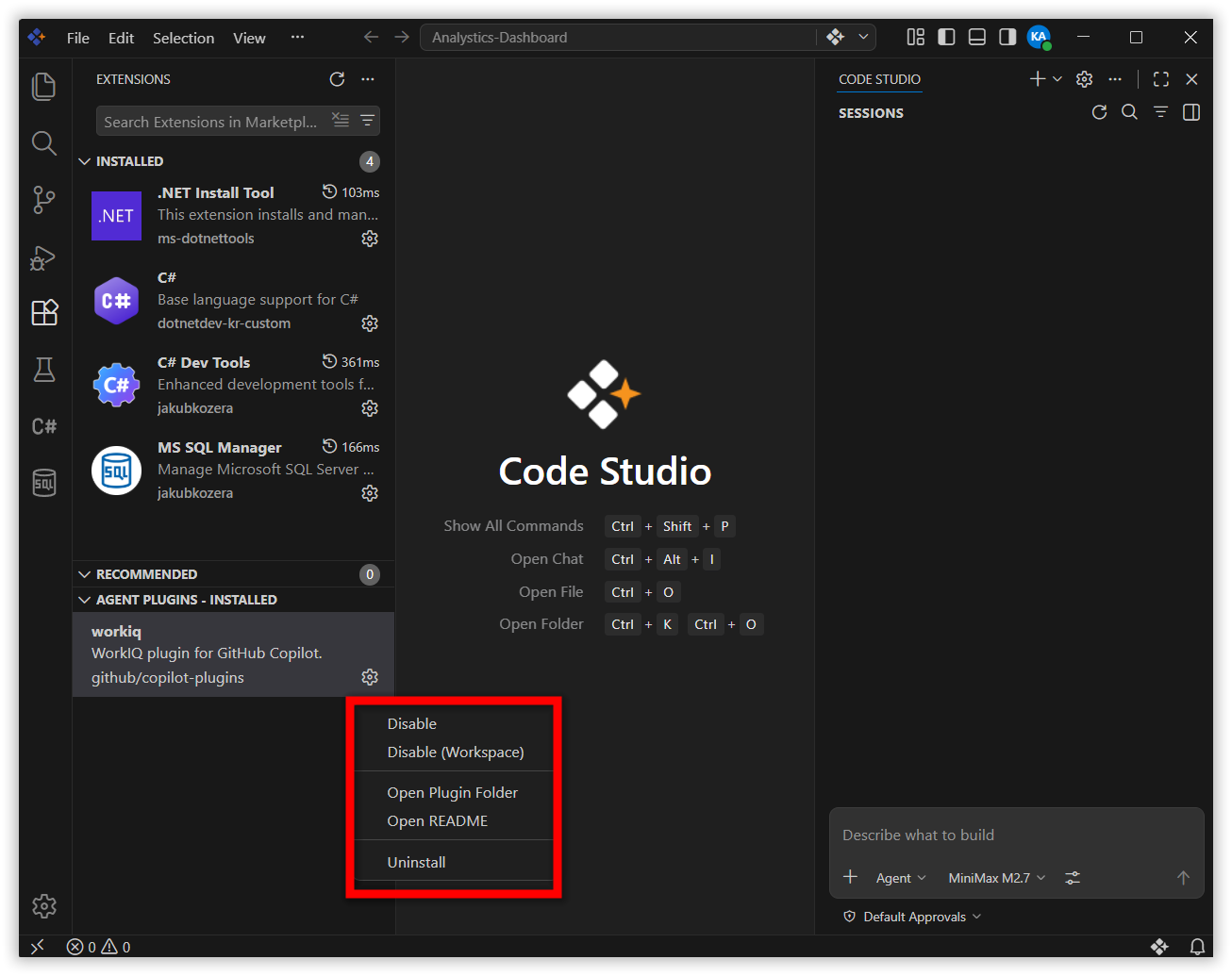The height and width of the screenshot is (976, 1232).
Task: Open the Agent mode dropdown
Action: click(901, 878)
